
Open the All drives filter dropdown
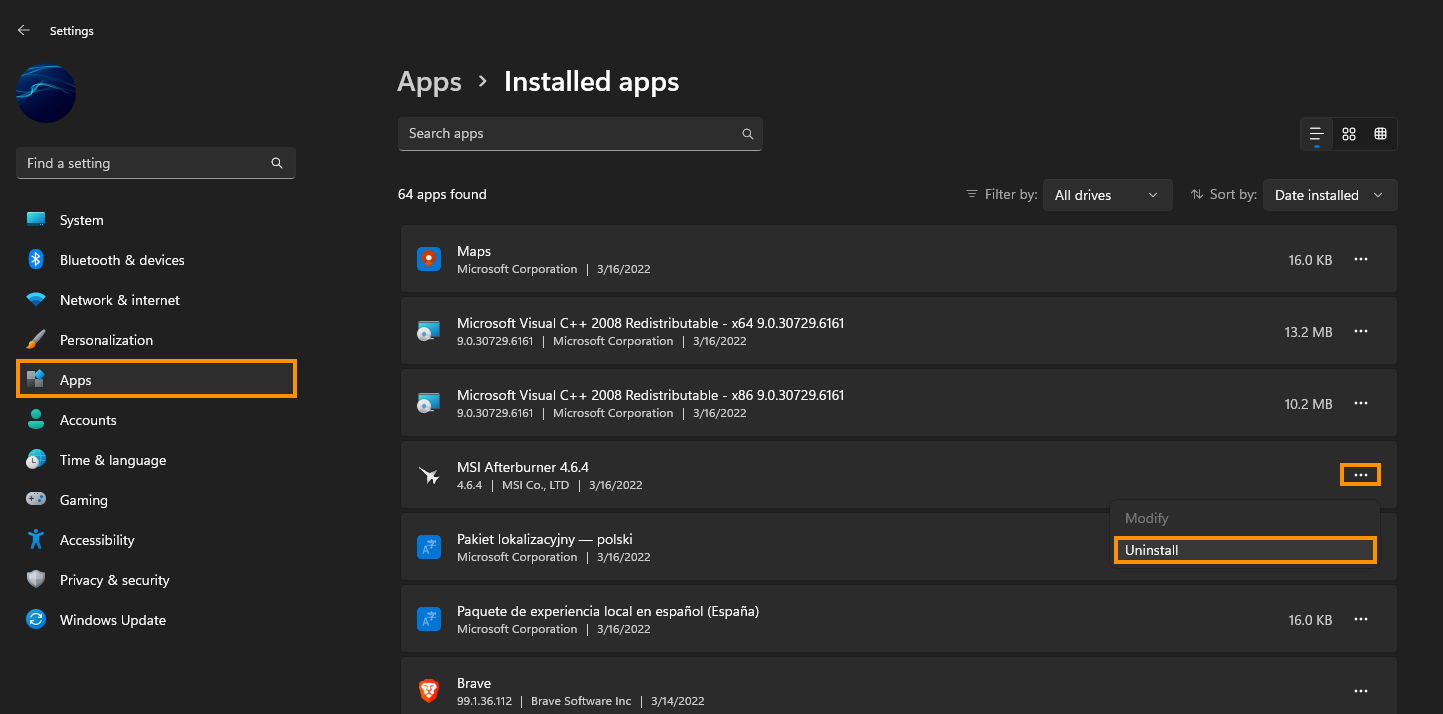click(1107, 195)
